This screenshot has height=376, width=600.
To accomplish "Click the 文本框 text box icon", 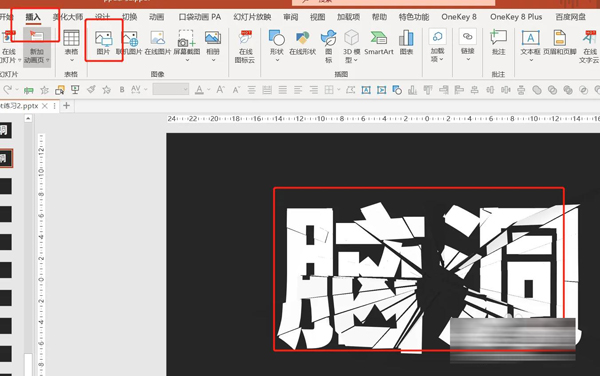I will pyautogui.click(x=530, y=38).
